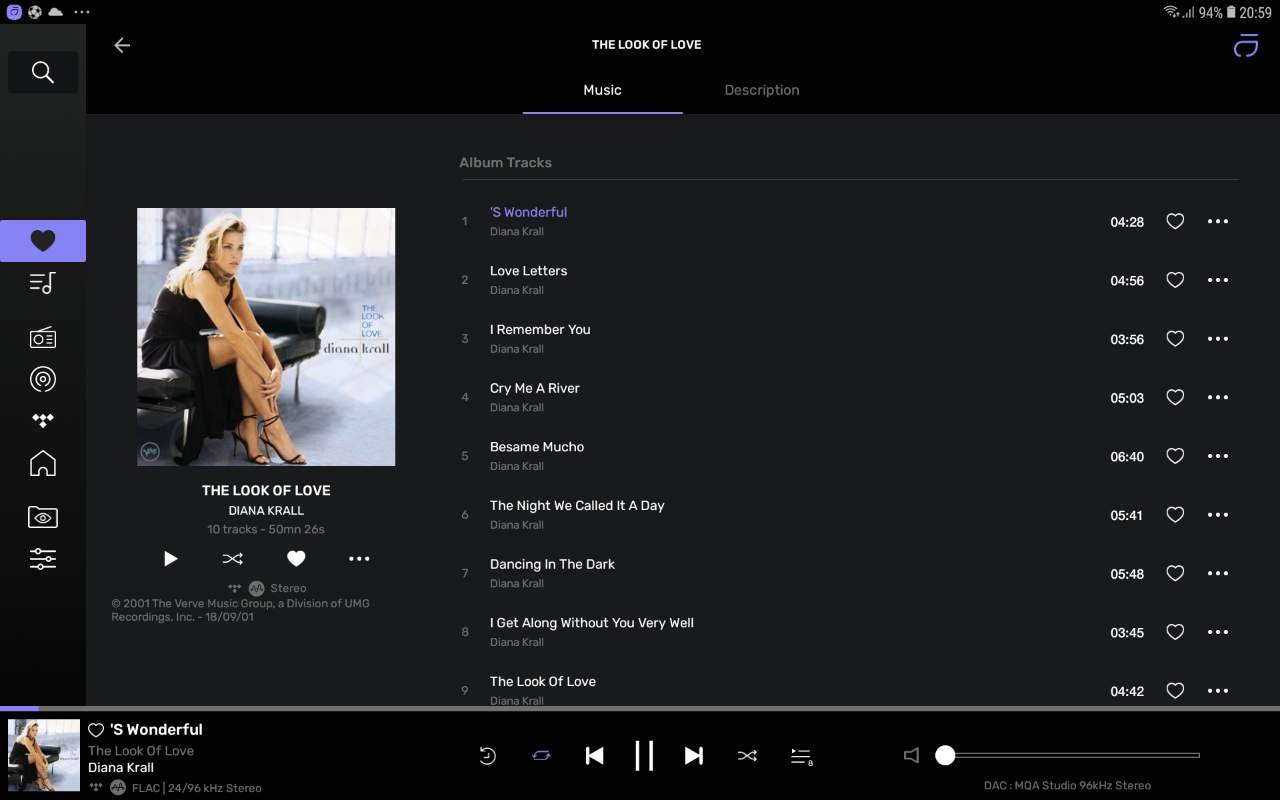Open the radio icon in sidebar
The image size is (1280, 800).
pos(42,337)
